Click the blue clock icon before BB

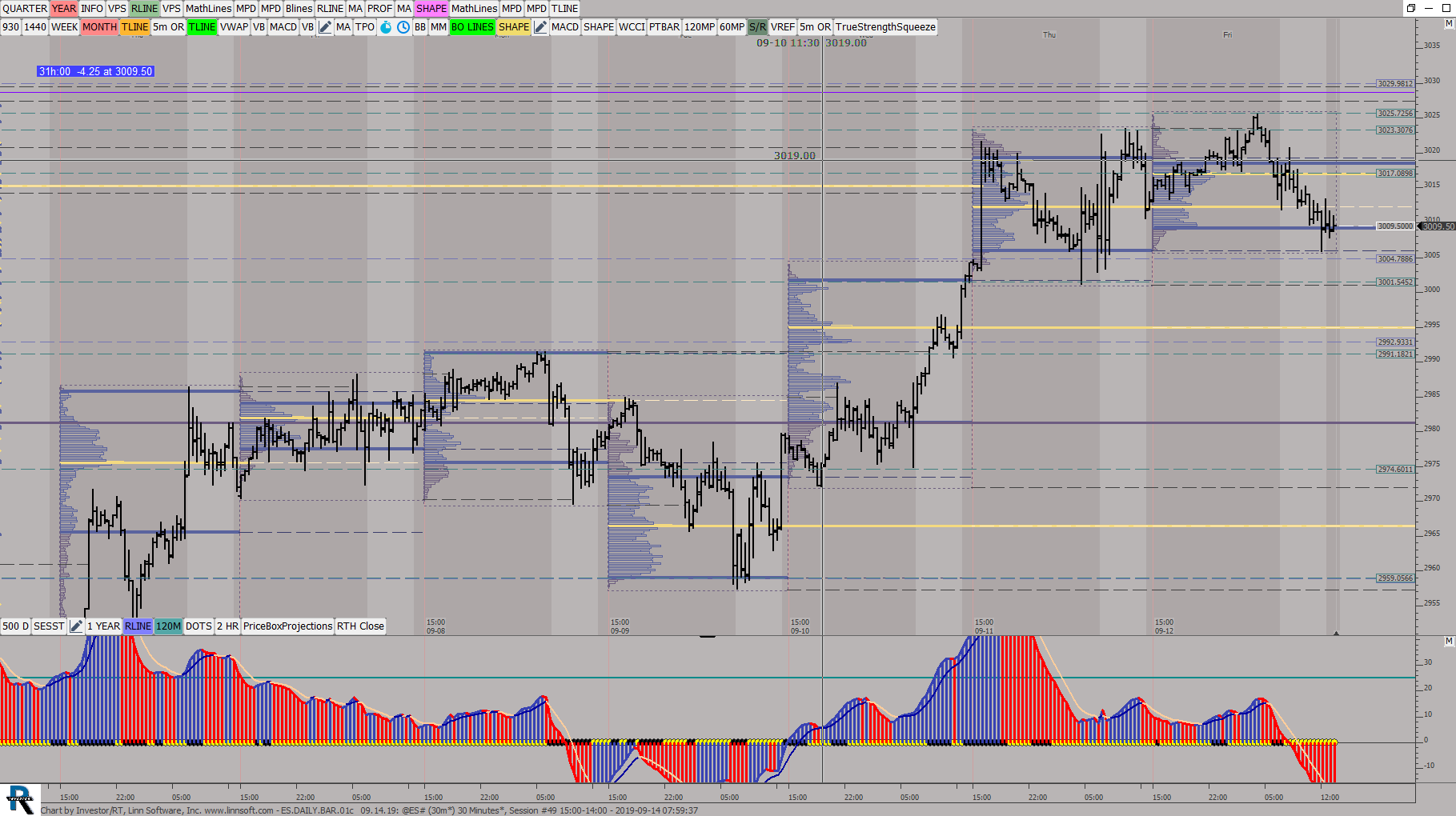point(403,27)
